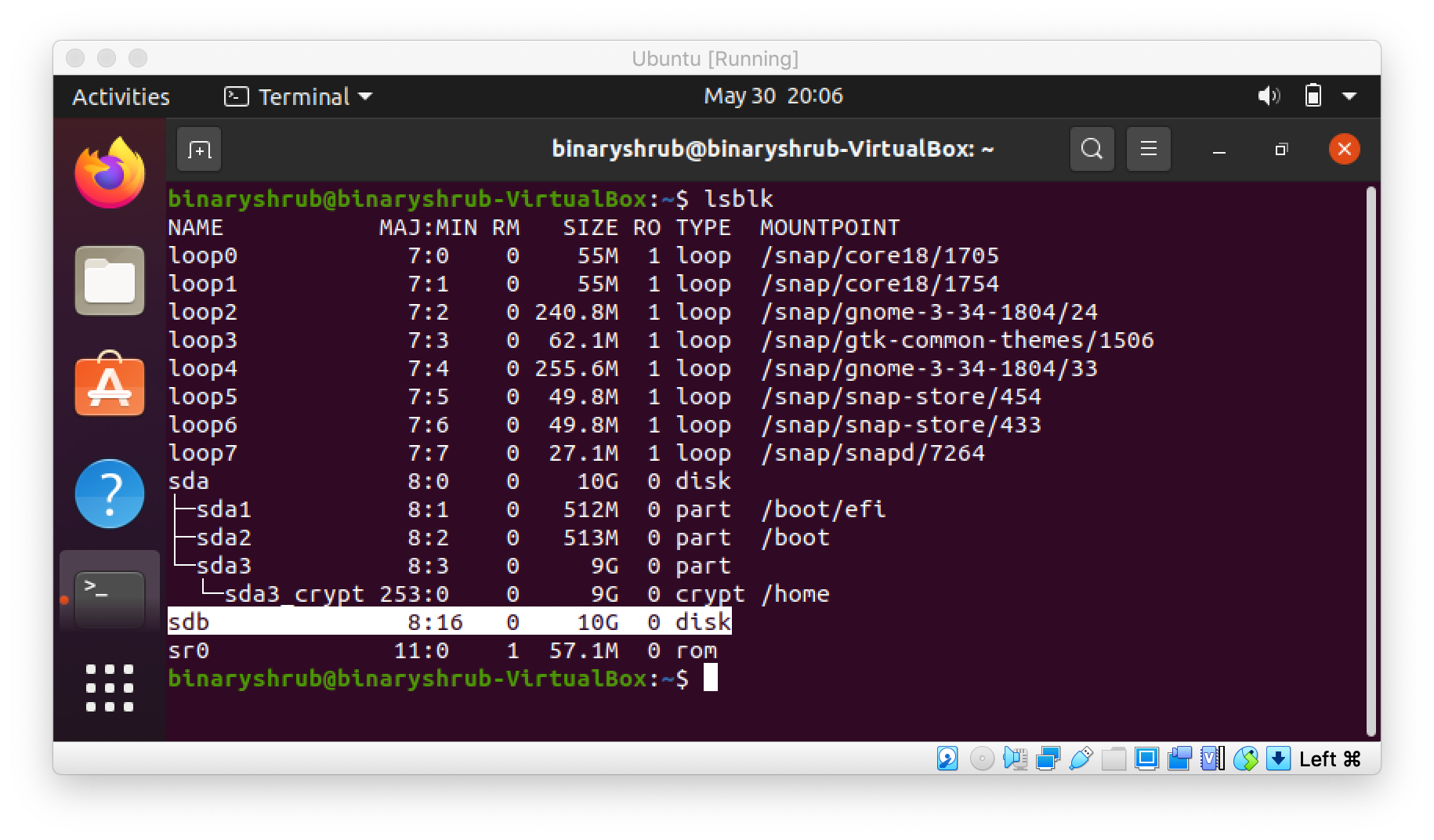The image size is (1434, 840).
Task: Open the Files manager in the dock
Action: click(x=110, y=281)
